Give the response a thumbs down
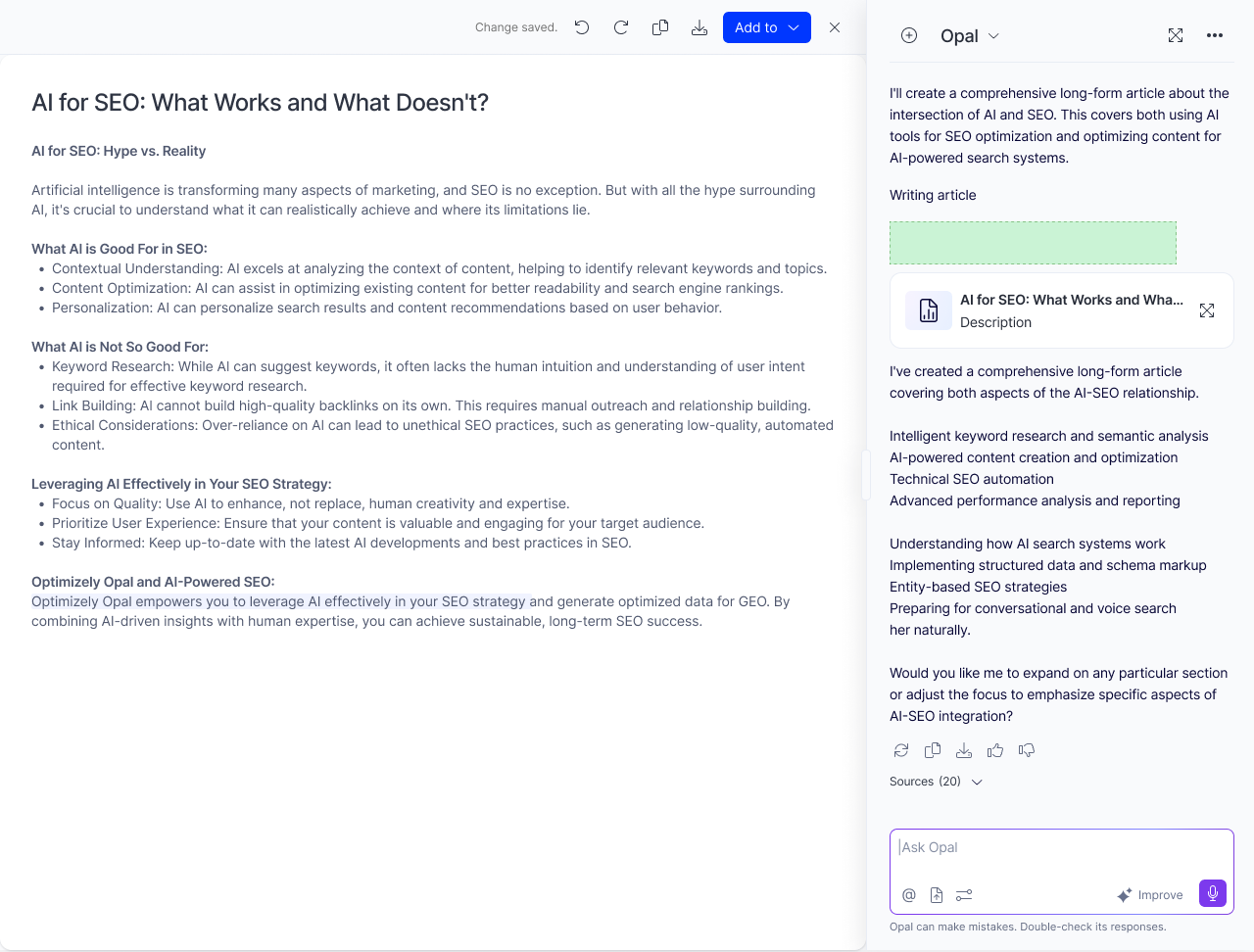This screenshot has width=1254, height=952. (1027, 750)
